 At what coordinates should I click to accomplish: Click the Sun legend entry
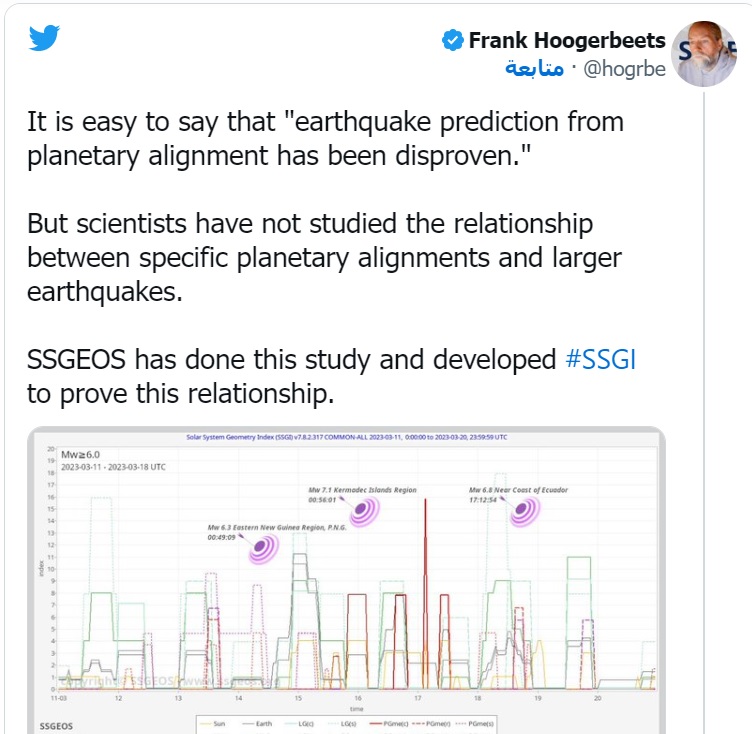[216, 722]
